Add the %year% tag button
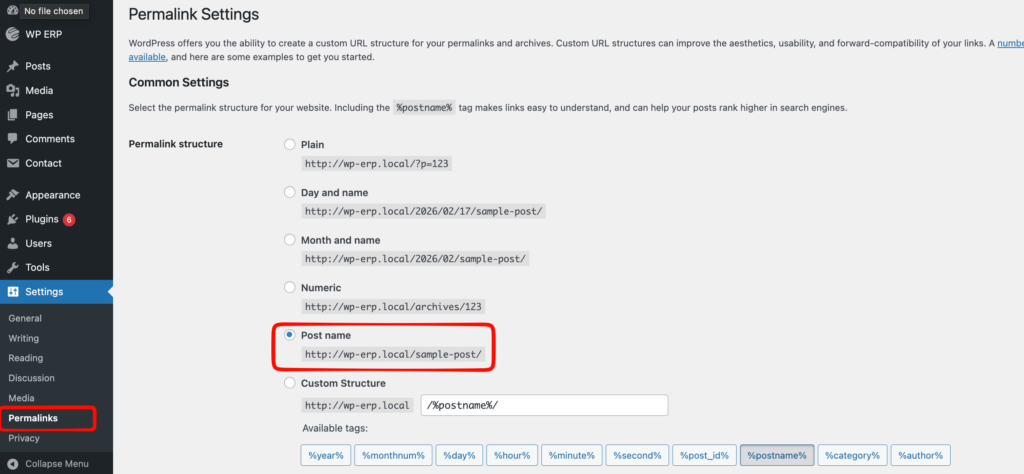Viewport: 1024px width, 474px height. (x=326, y=455)
